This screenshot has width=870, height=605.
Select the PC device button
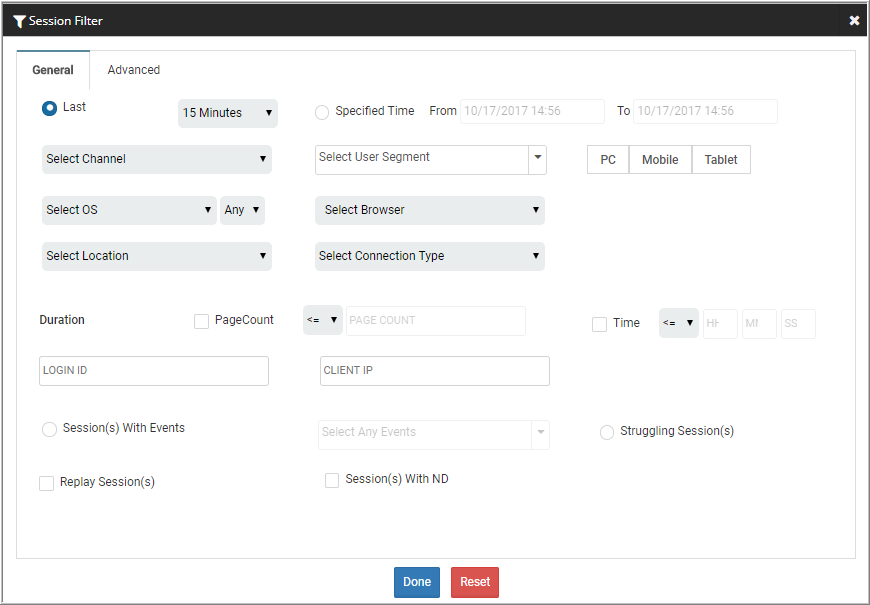[x=608, y=160]
